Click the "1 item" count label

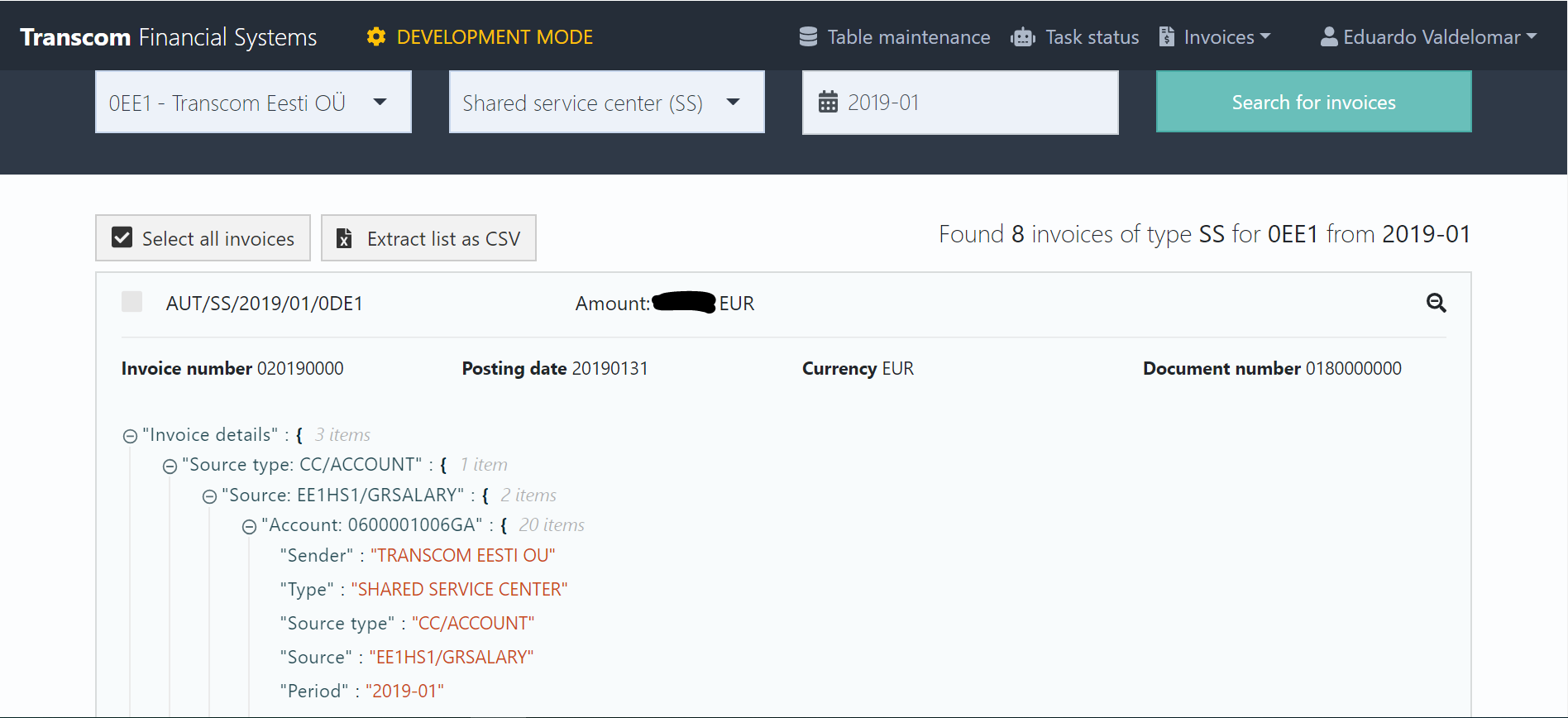tap(484, 465)
